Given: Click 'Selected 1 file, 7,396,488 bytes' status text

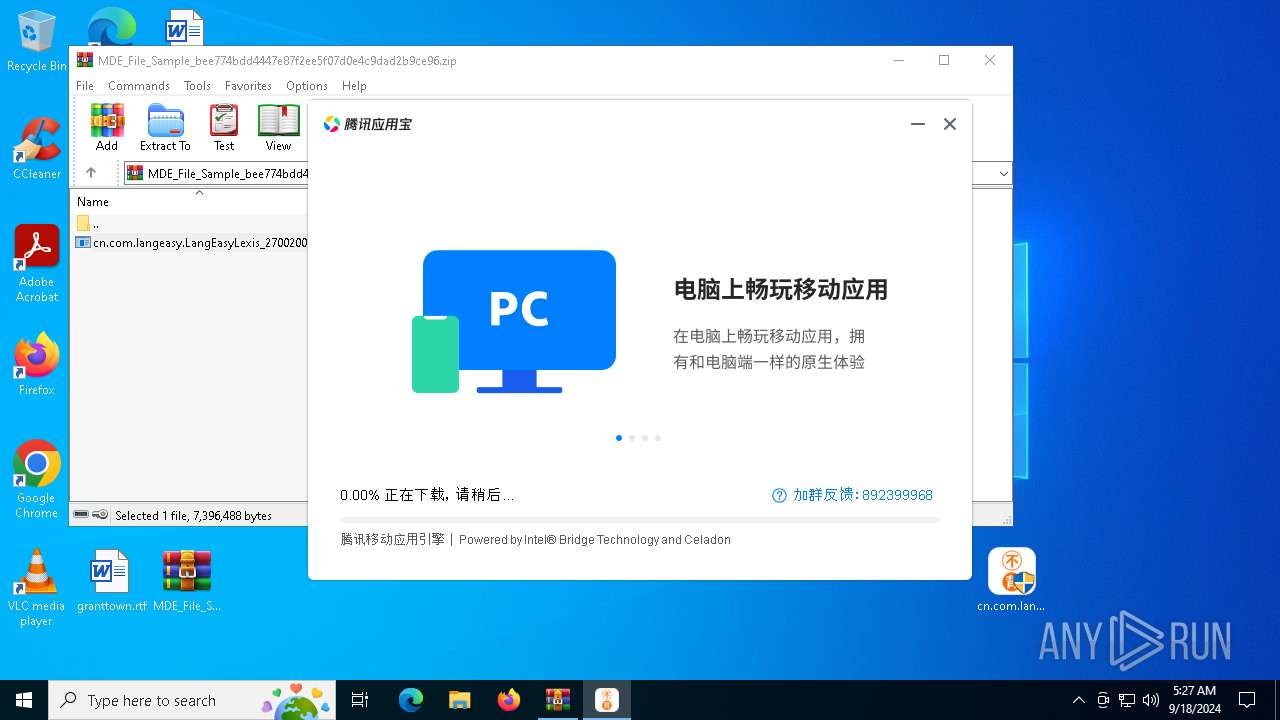Looking at the screenshot, I should pyautogui.click(x=193, y=516).
